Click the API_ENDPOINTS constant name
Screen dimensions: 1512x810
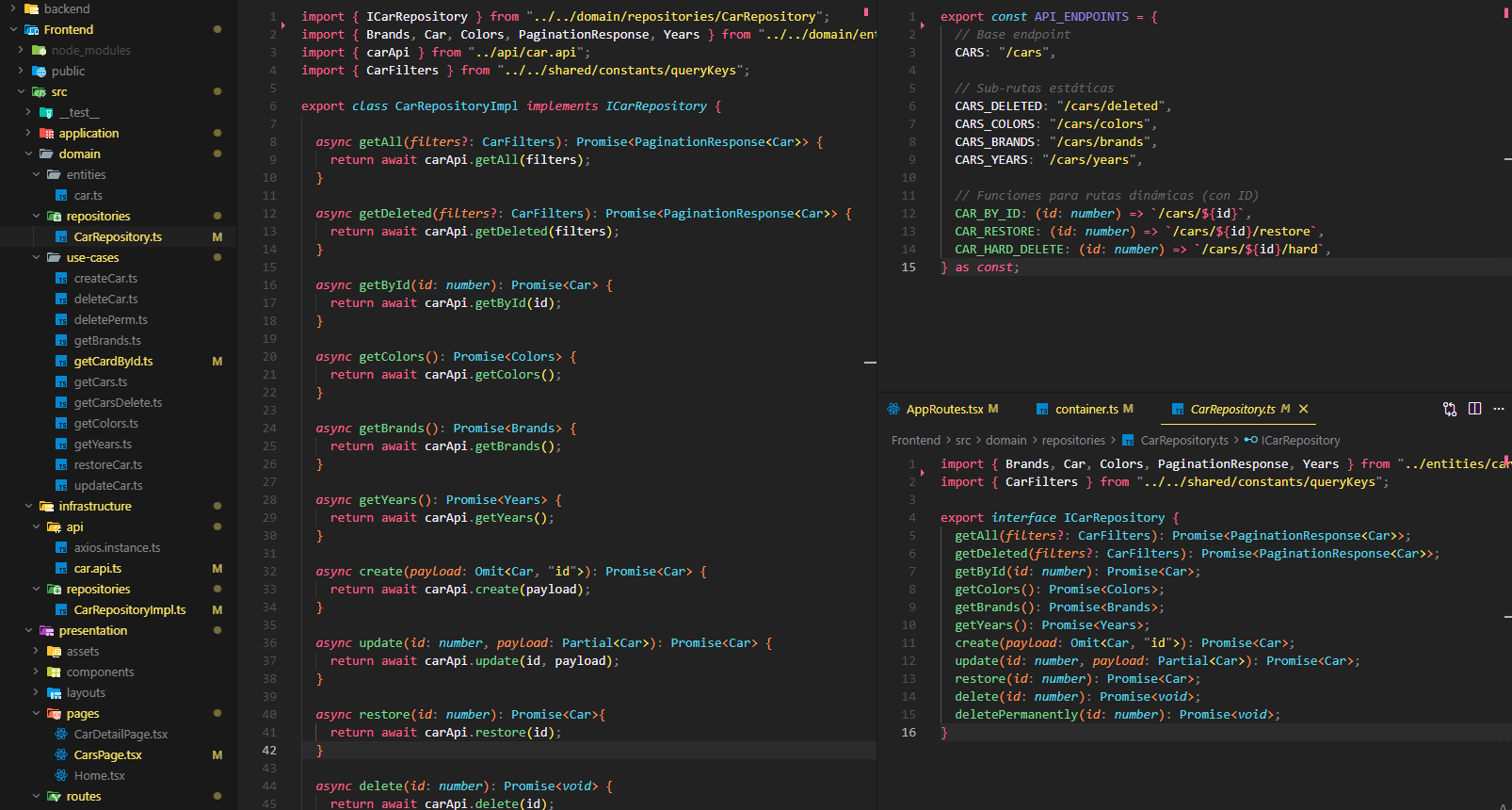1081,17
